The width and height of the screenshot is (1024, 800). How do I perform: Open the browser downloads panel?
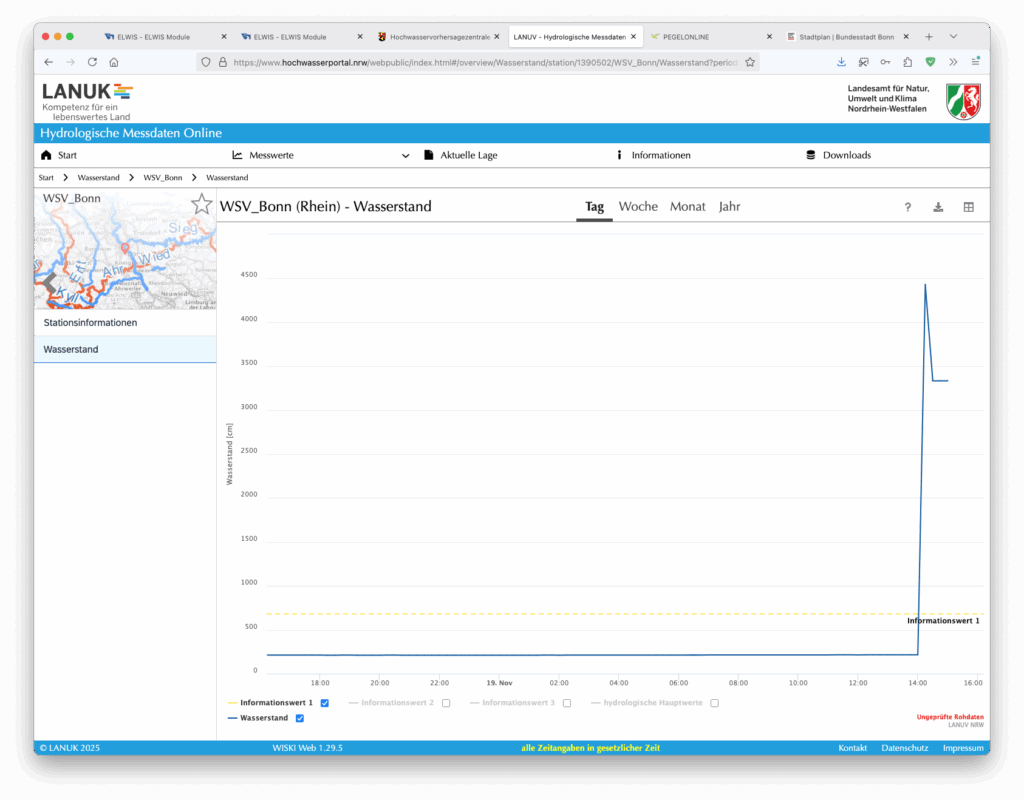point(841,62)
